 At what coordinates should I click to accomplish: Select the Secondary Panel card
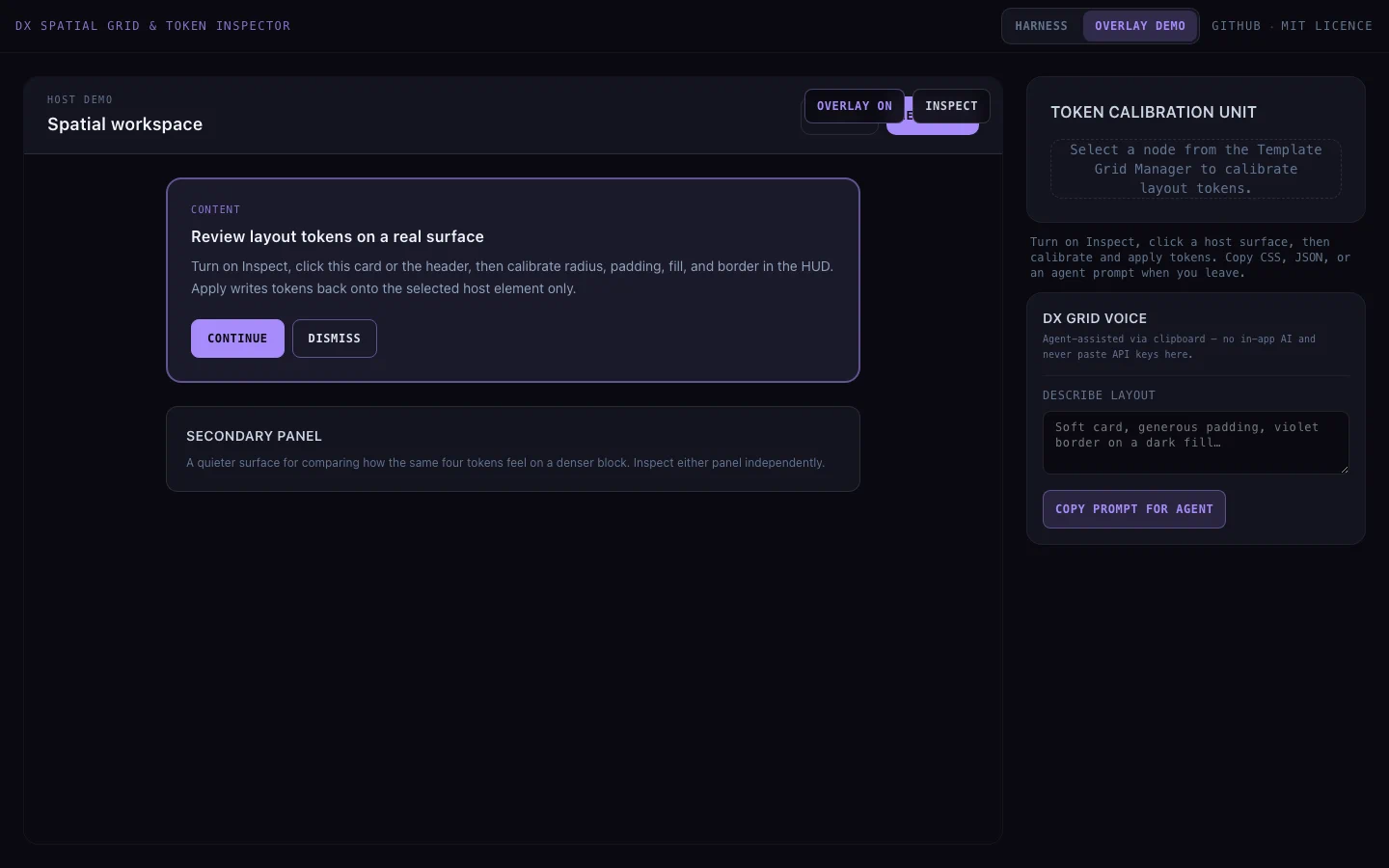click(513, 449)
